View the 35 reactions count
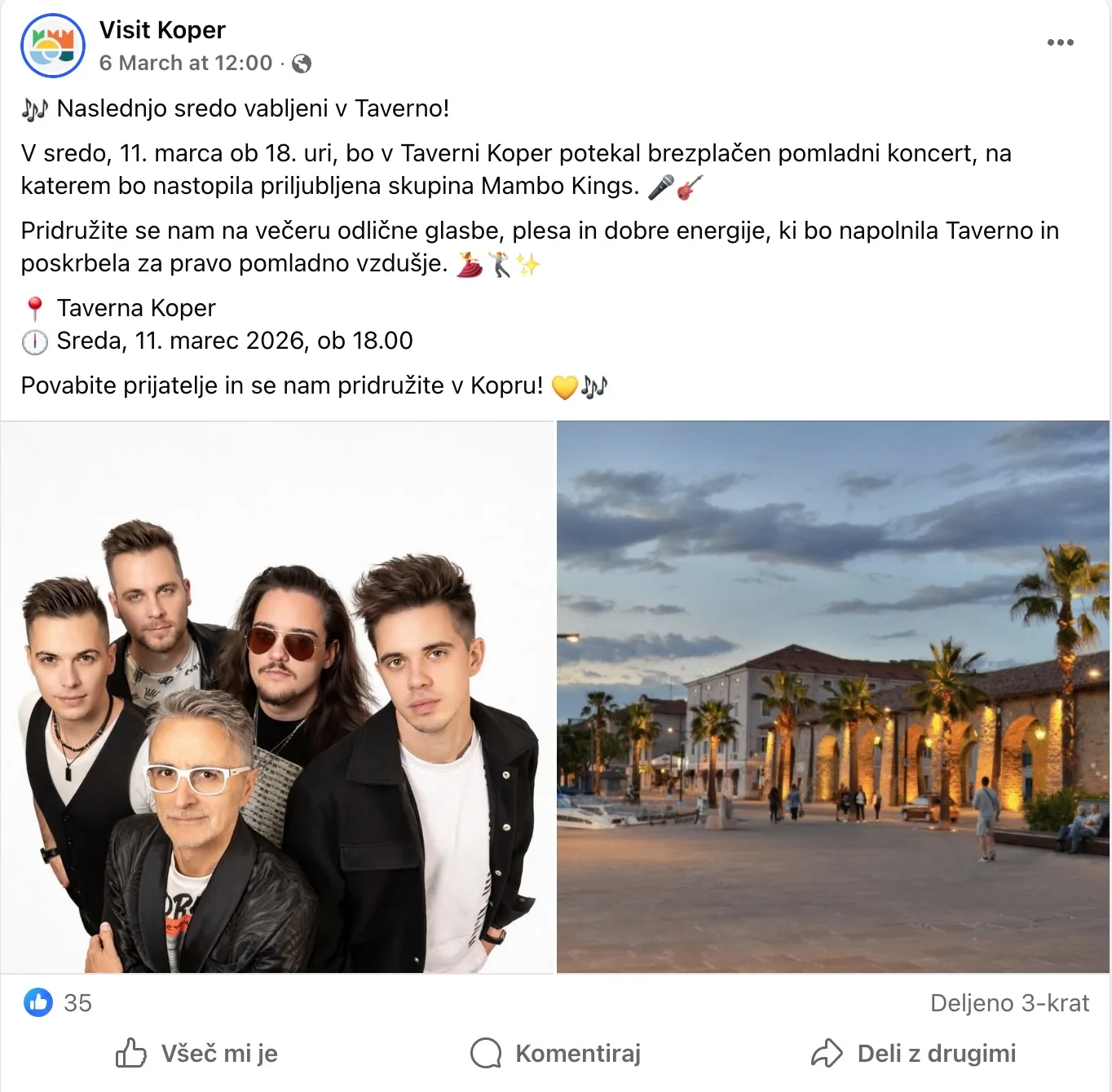The height and width of the screenshot is (1092, 1112). 77,1003
